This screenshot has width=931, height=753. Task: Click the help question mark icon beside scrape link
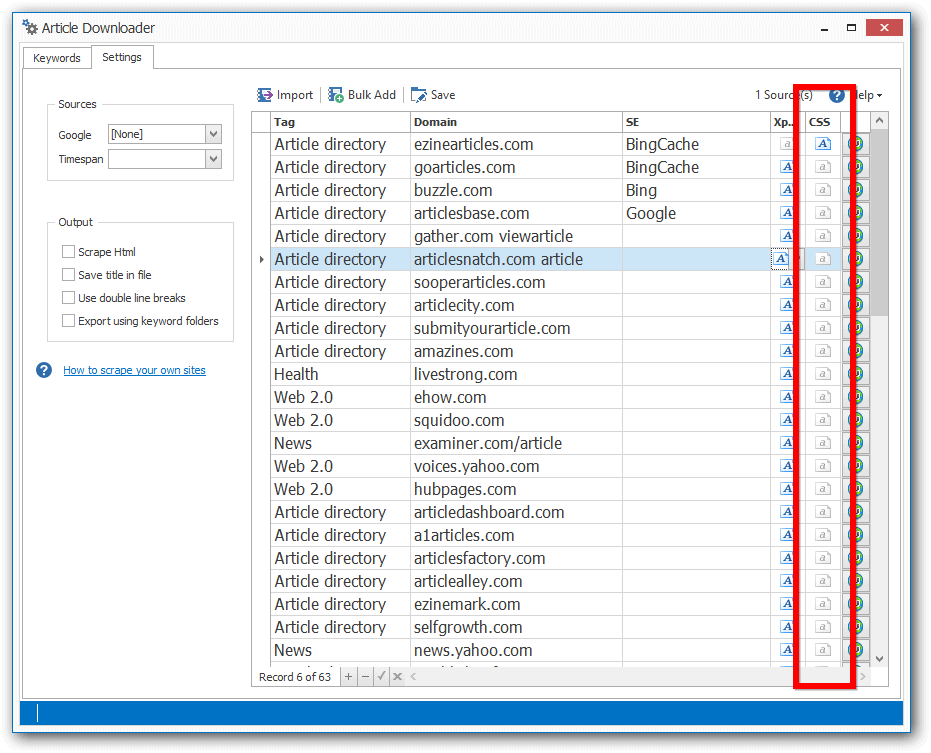[x=44, y=370]
